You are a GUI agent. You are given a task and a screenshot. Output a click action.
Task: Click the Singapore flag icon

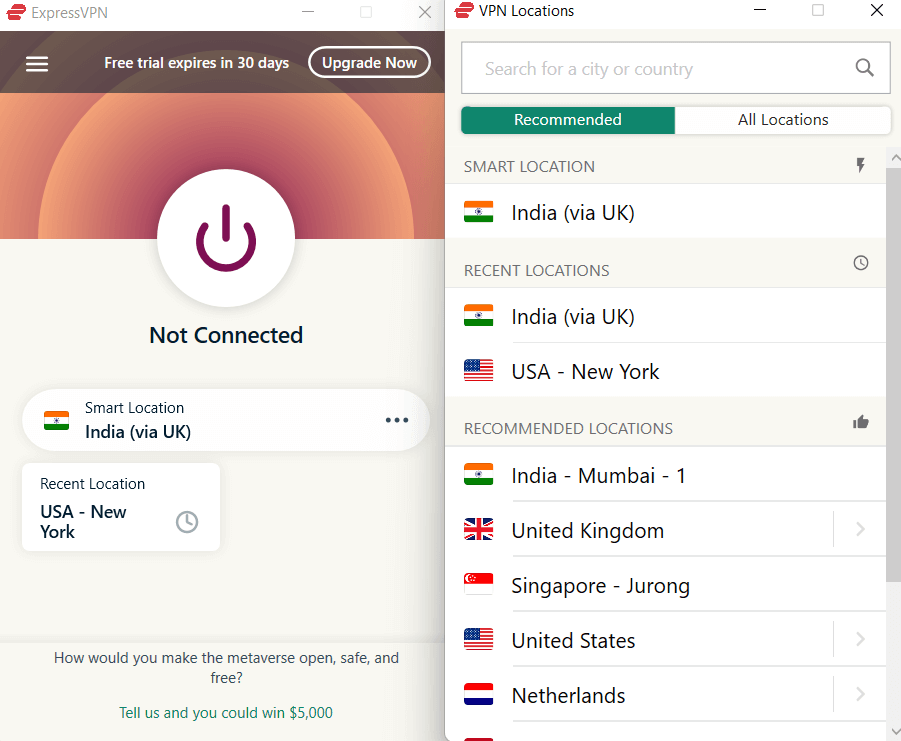tap(478, 584)
